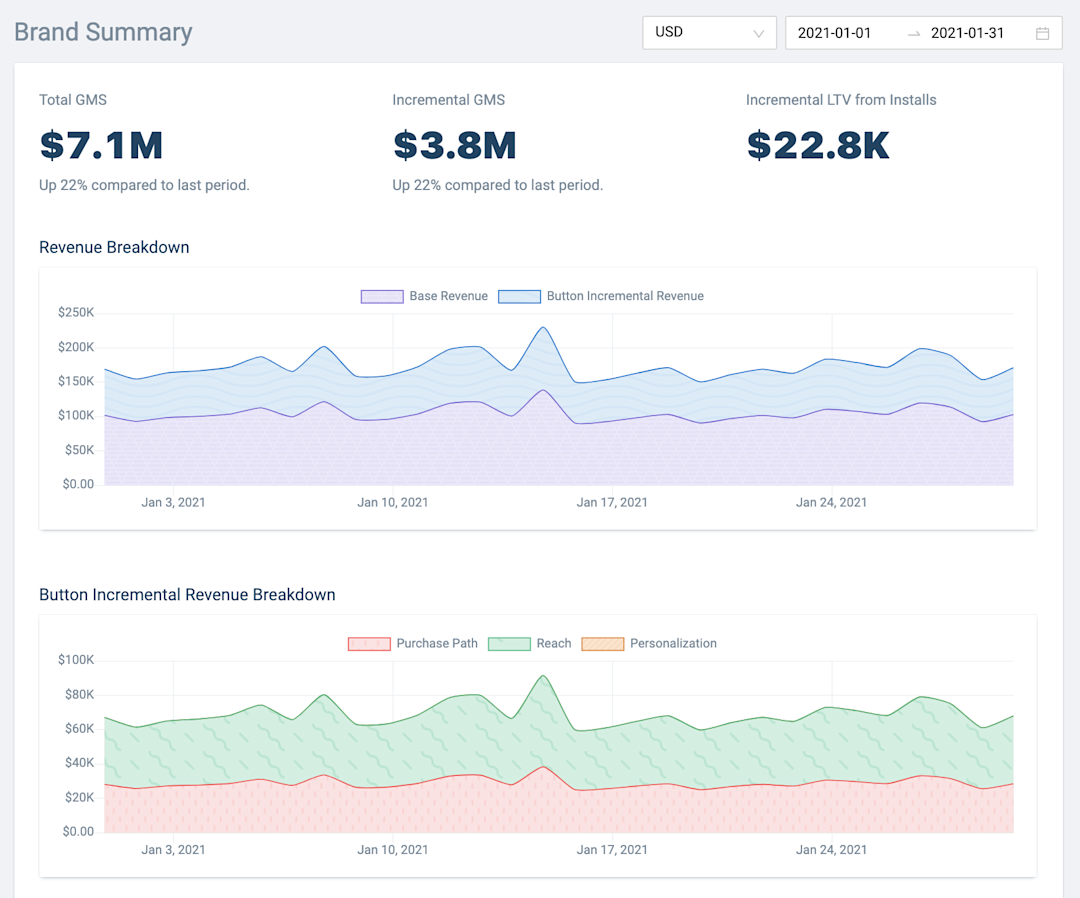
Task: Toggle Button Incremental Revenue legend swatch
Action: 519,296
